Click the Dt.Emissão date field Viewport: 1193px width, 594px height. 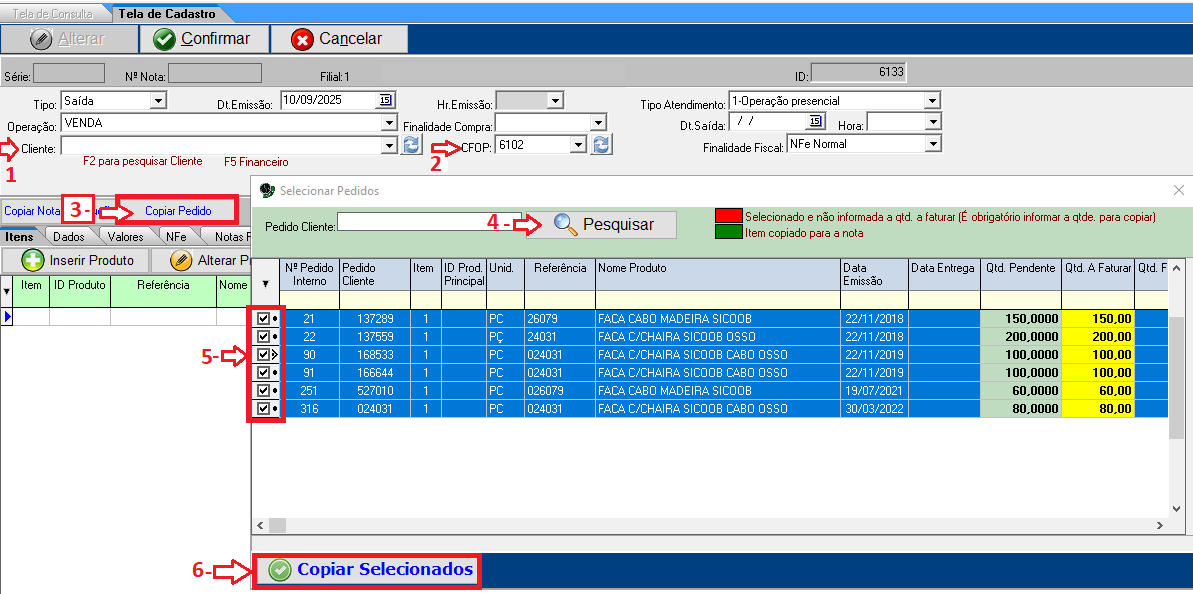328,100
